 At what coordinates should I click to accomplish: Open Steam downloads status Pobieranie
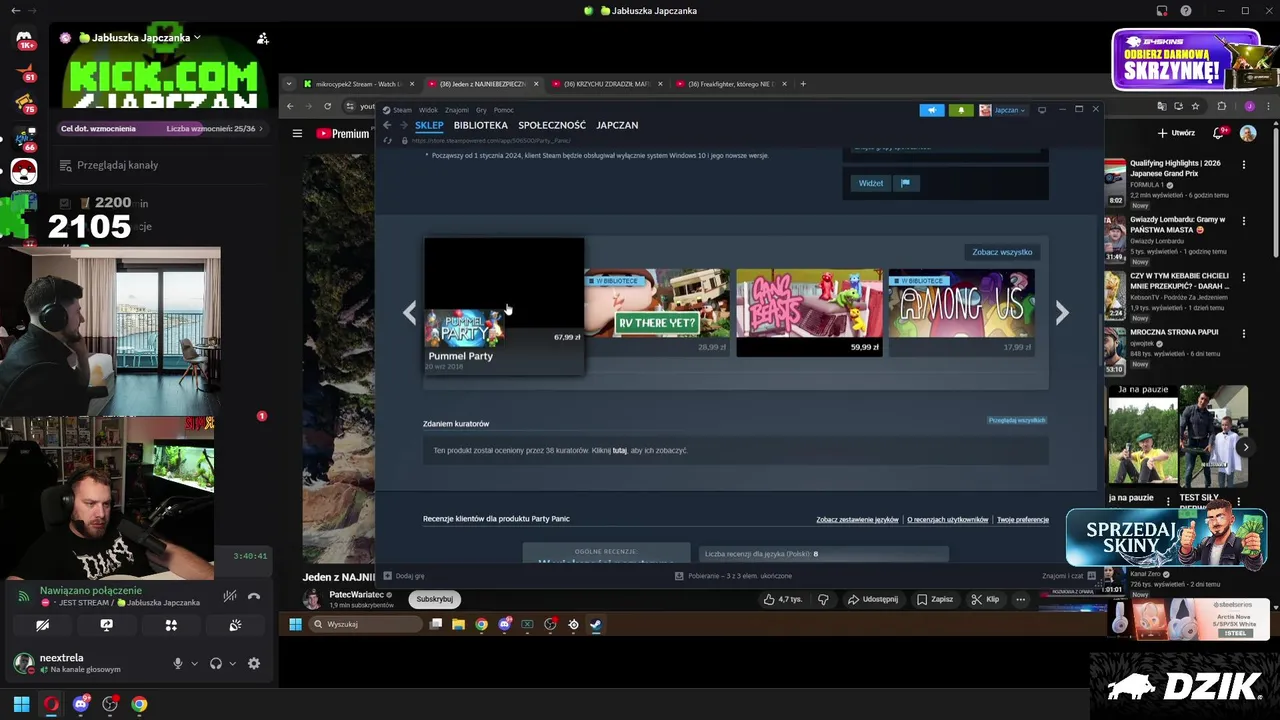click(x=734, y=576)
